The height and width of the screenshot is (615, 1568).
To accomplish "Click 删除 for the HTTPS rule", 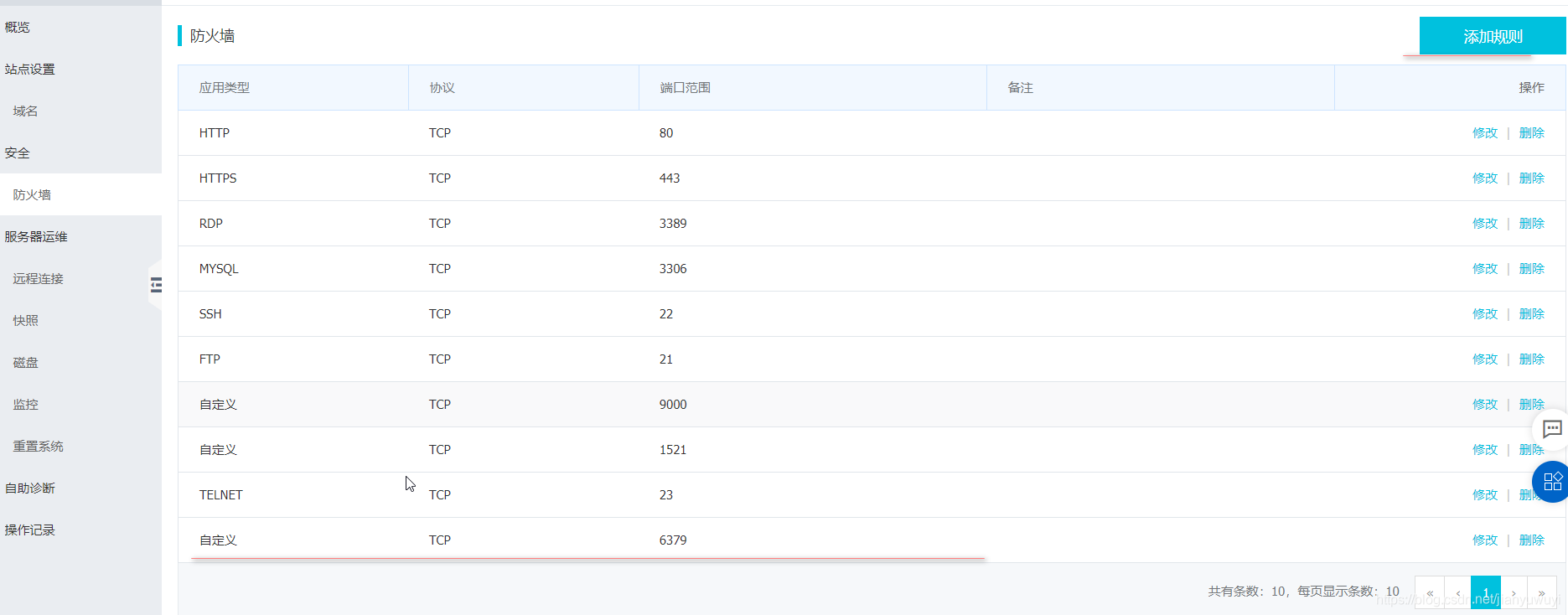I will (x=1532, y=178).
